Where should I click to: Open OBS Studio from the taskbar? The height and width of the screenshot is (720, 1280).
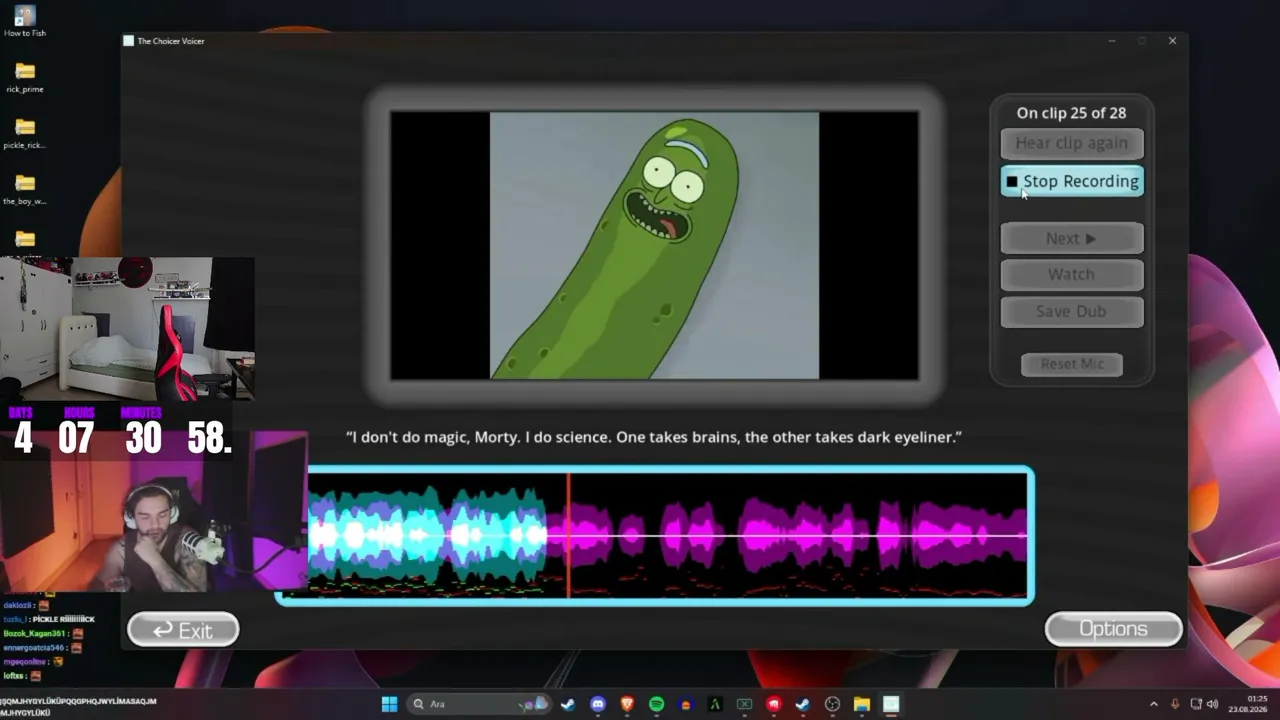pos(832,704)
